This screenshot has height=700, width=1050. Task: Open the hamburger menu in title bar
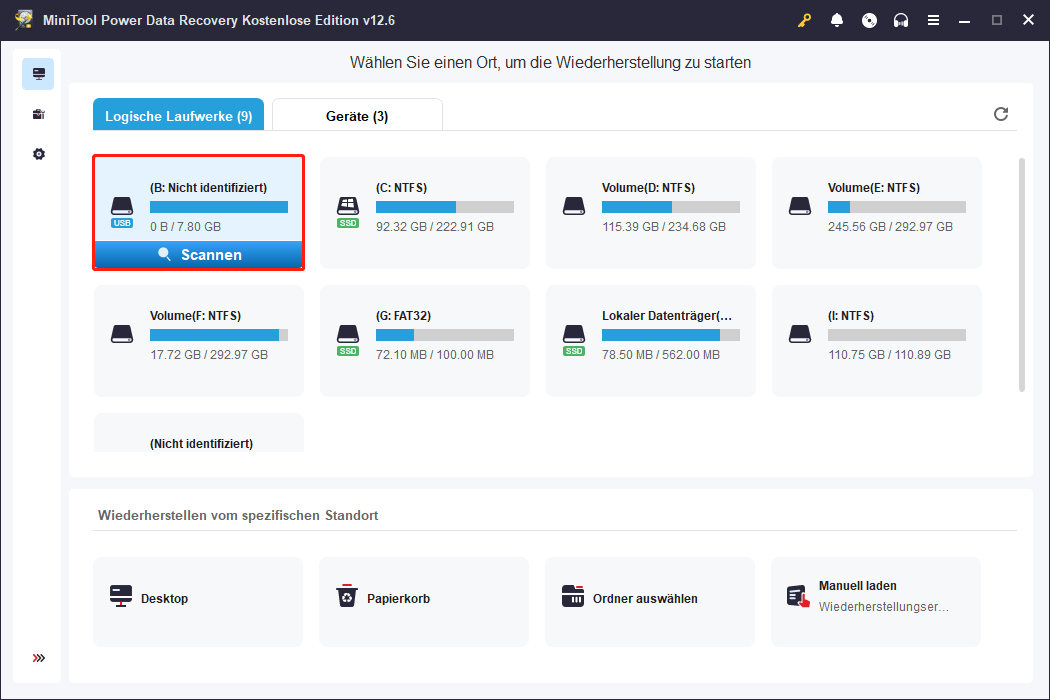(933, 20)
